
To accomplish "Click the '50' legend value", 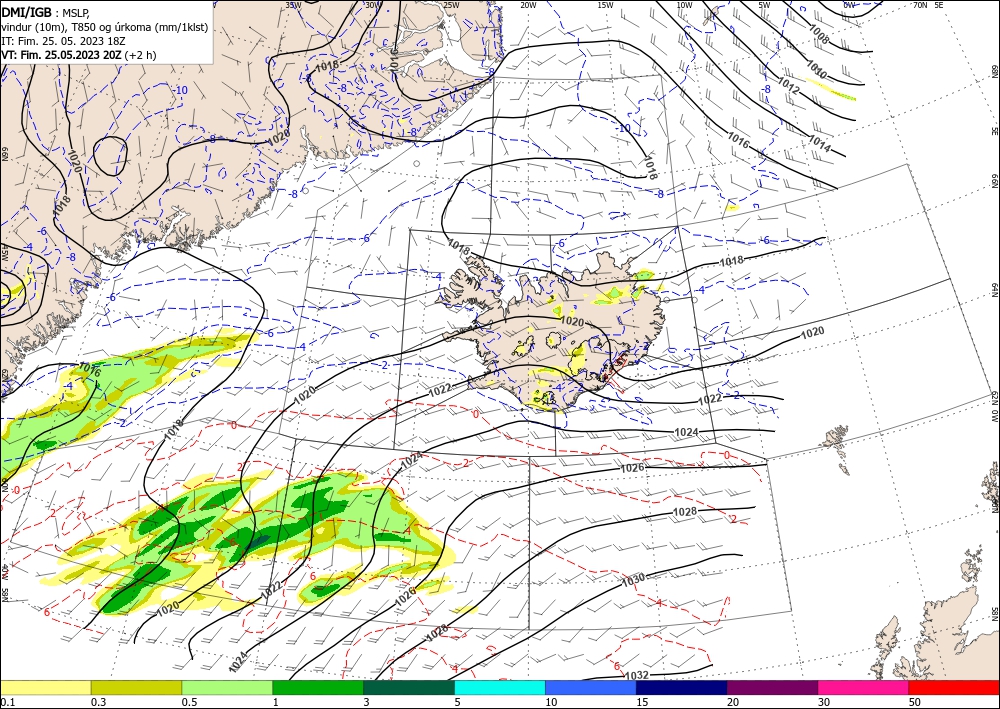I will (x=915, y=702).
